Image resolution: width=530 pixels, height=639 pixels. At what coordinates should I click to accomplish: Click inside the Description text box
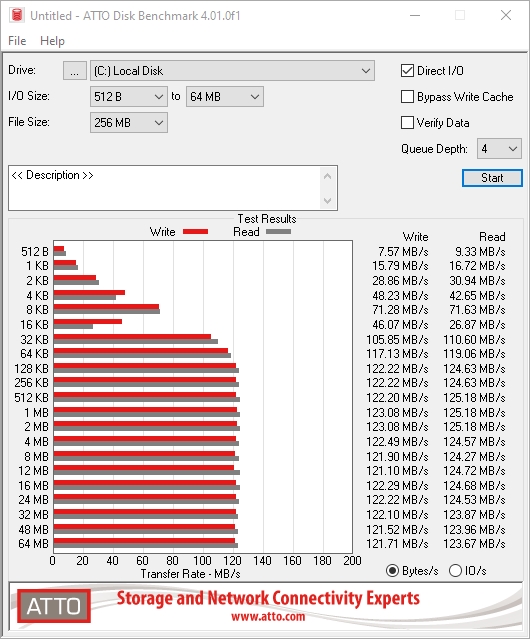point(165,188)
